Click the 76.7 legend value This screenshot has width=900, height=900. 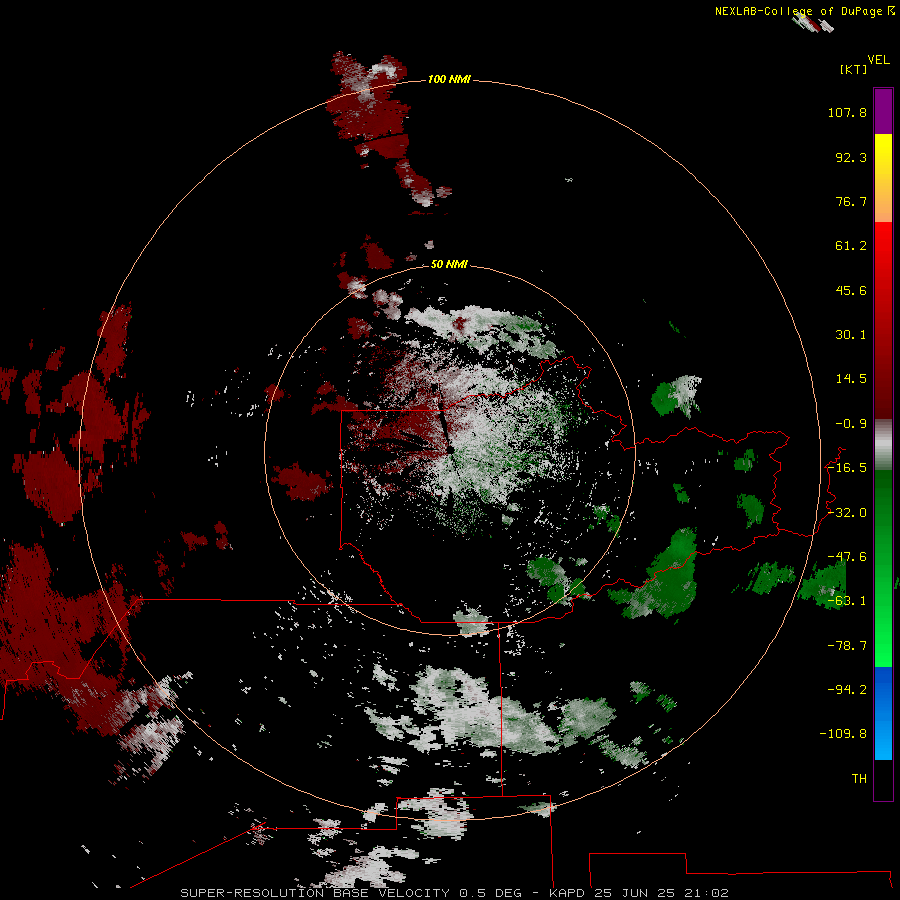[851, 201]
